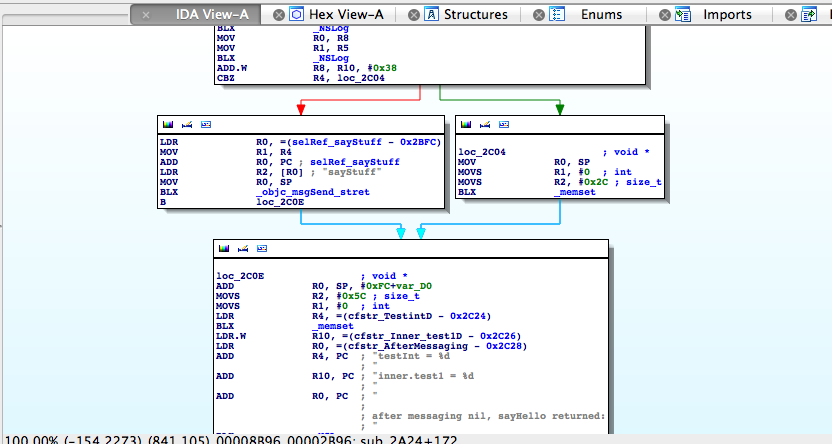Click the Imports tab icon
832x444 pixels.
pos(683,14)
